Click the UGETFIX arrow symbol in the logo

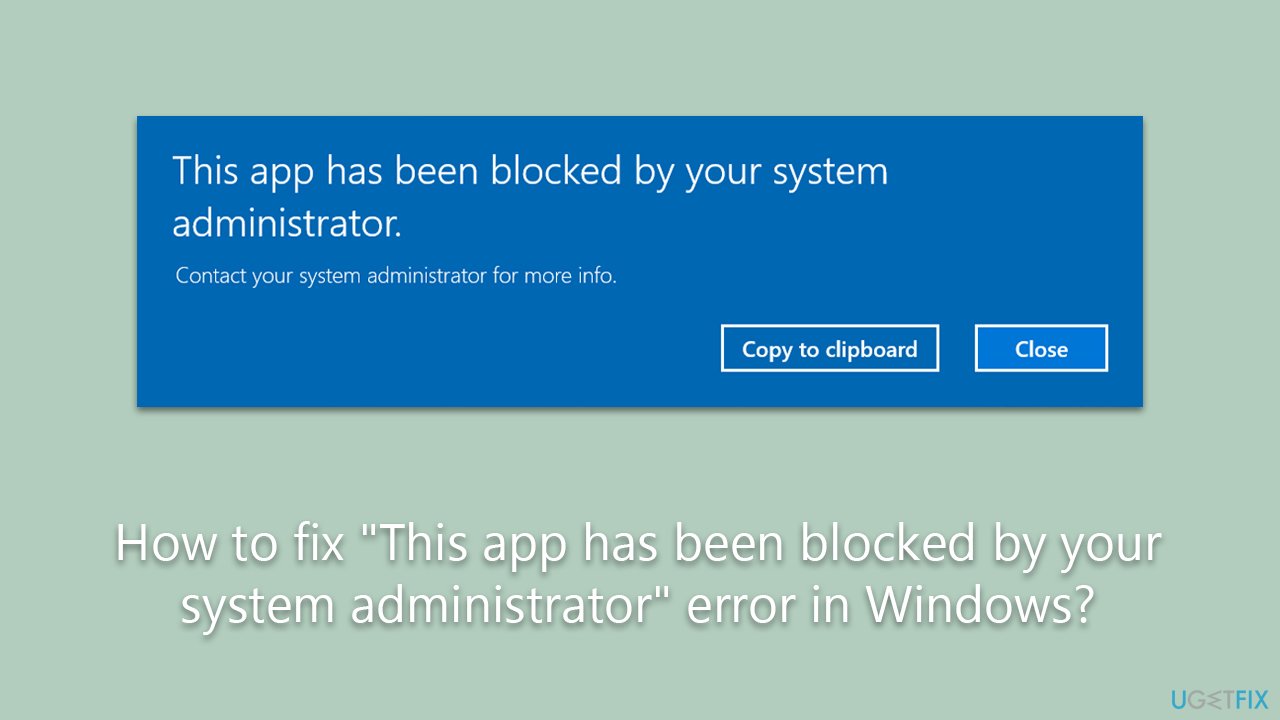pos(1215,699)
